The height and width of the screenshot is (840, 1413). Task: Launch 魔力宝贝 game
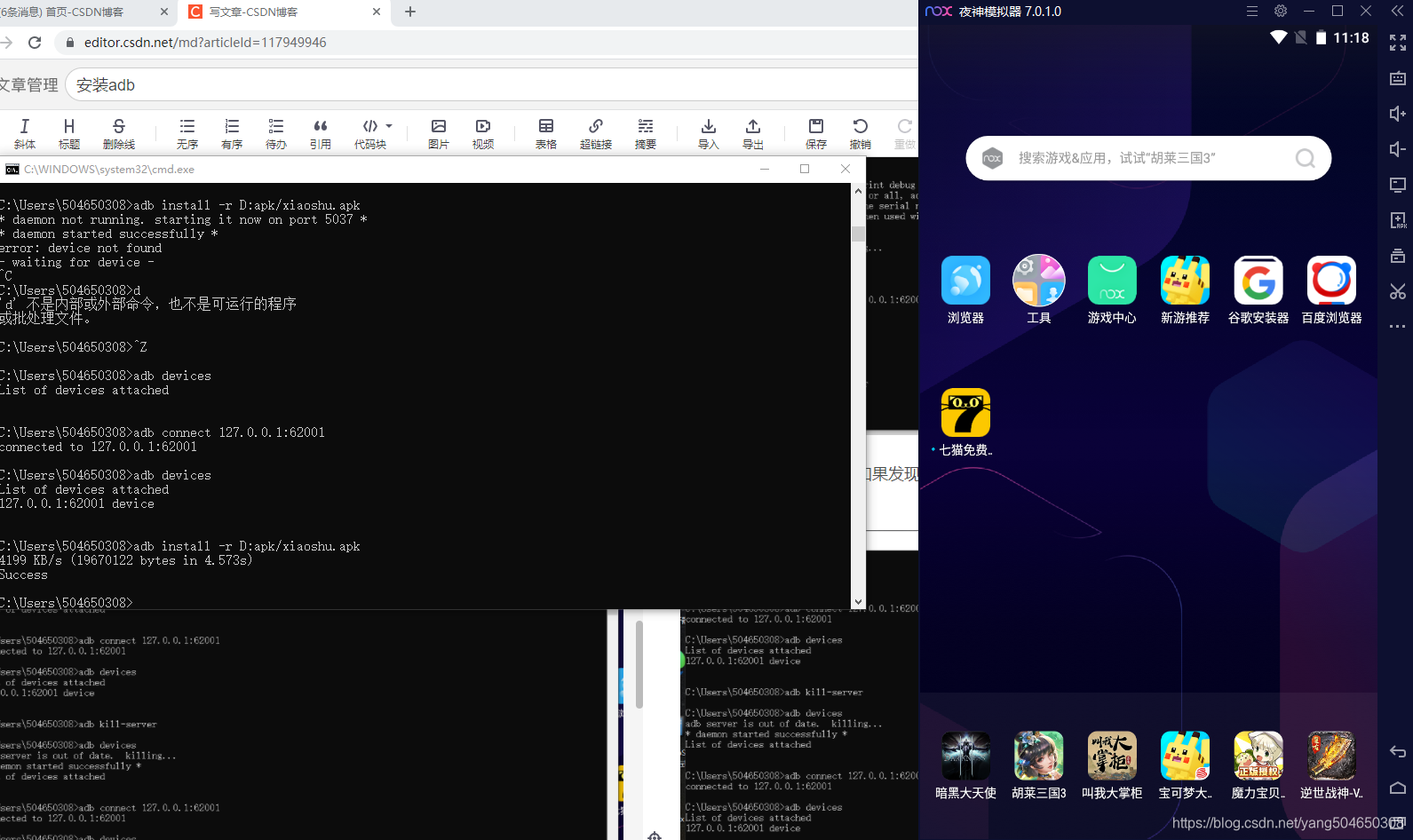[x=1258, y=765]
